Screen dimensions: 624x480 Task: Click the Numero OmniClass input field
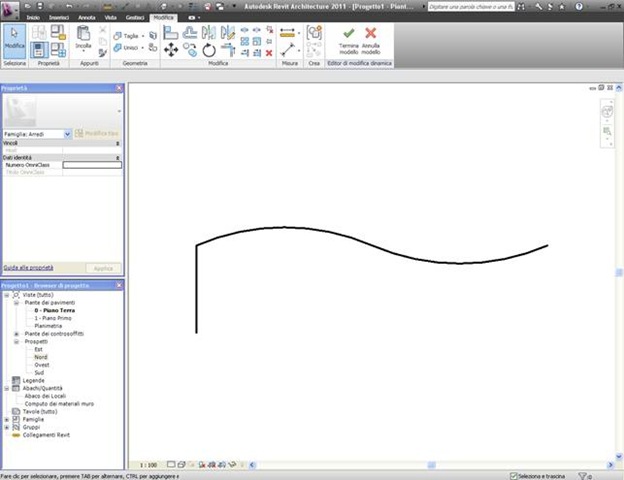[91, 164]
